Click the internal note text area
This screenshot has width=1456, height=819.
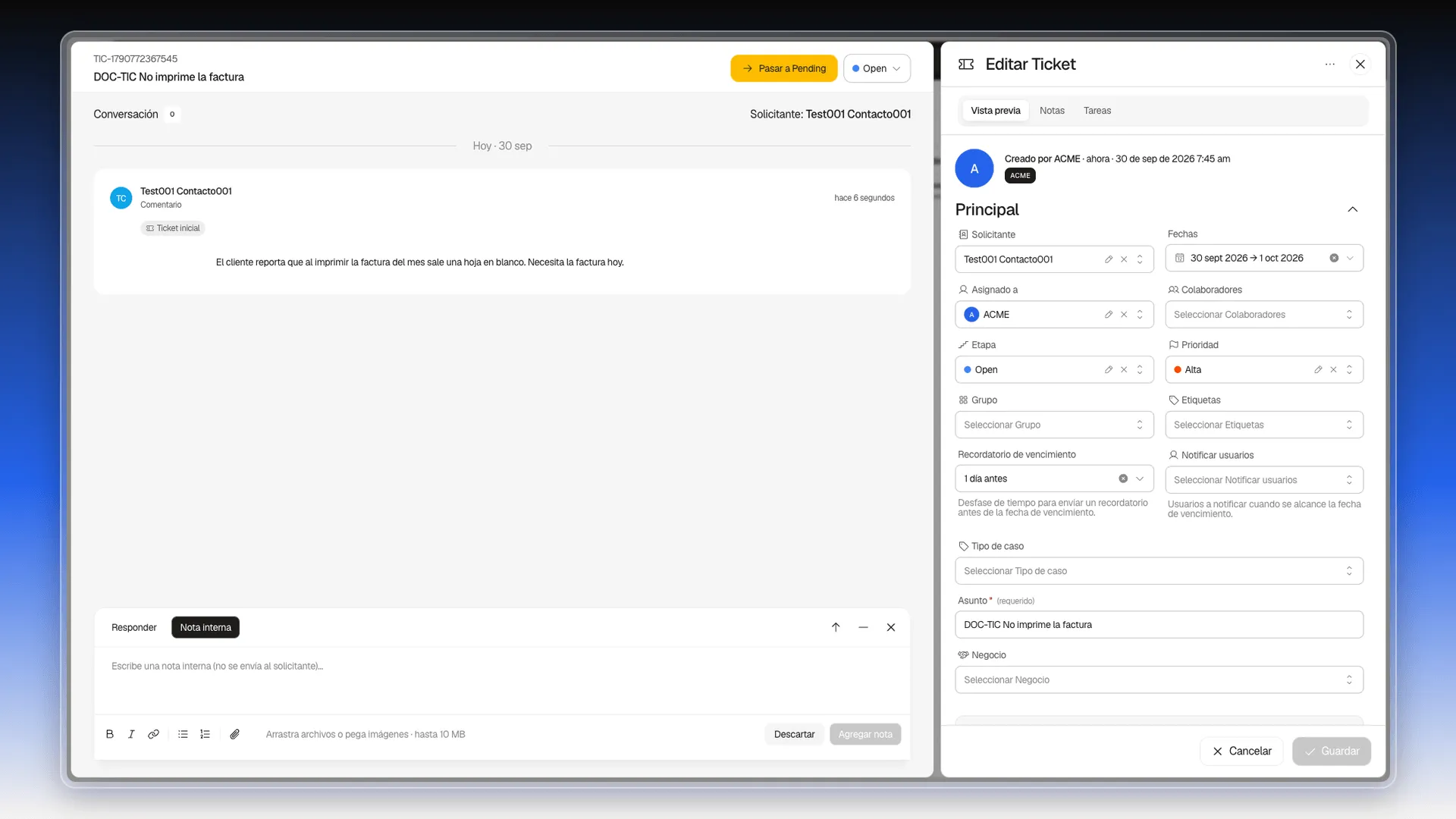(502, 680)
